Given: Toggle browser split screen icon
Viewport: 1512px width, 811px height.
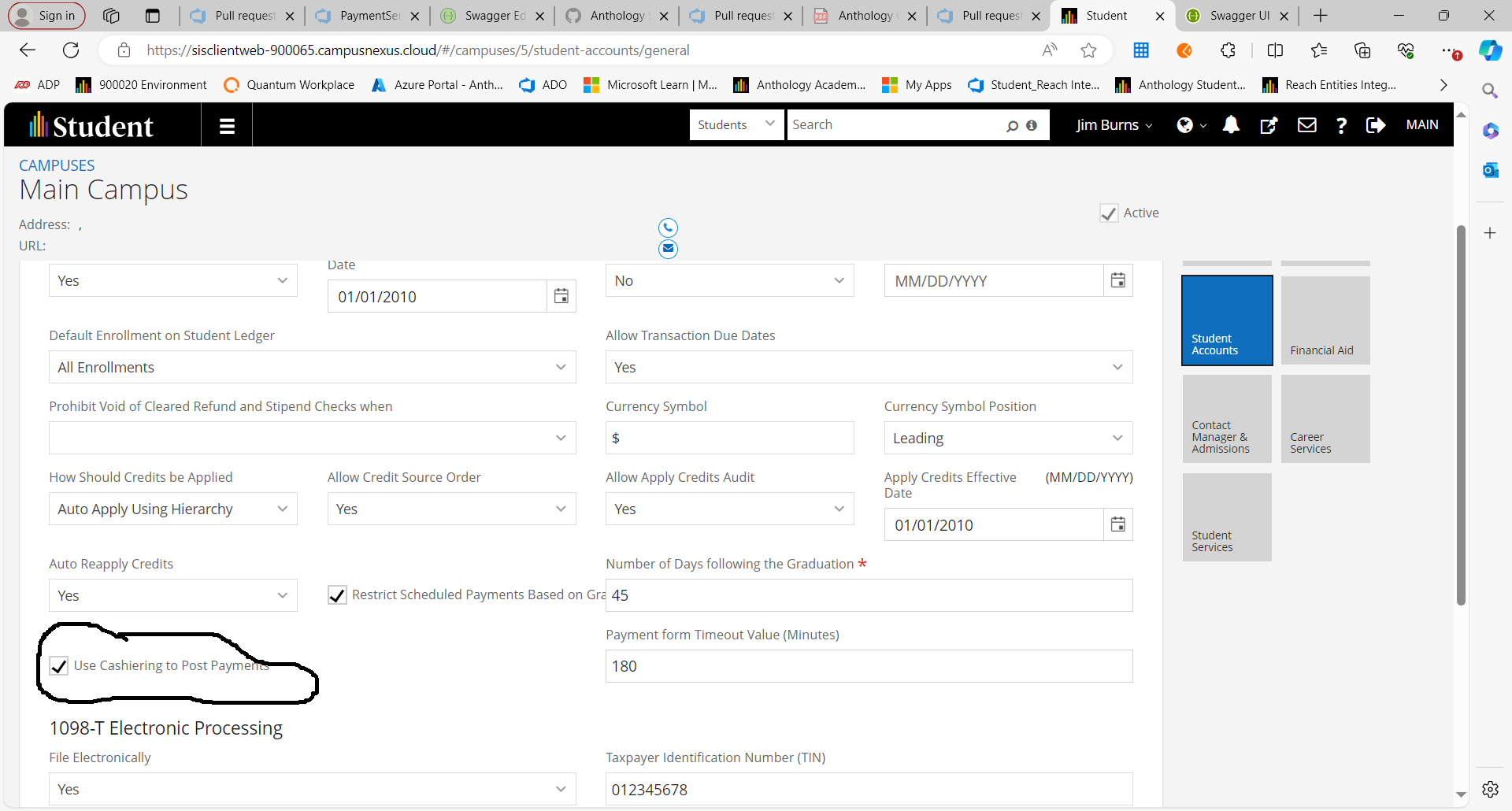Looking at the screenshot, I should 1275,50.
